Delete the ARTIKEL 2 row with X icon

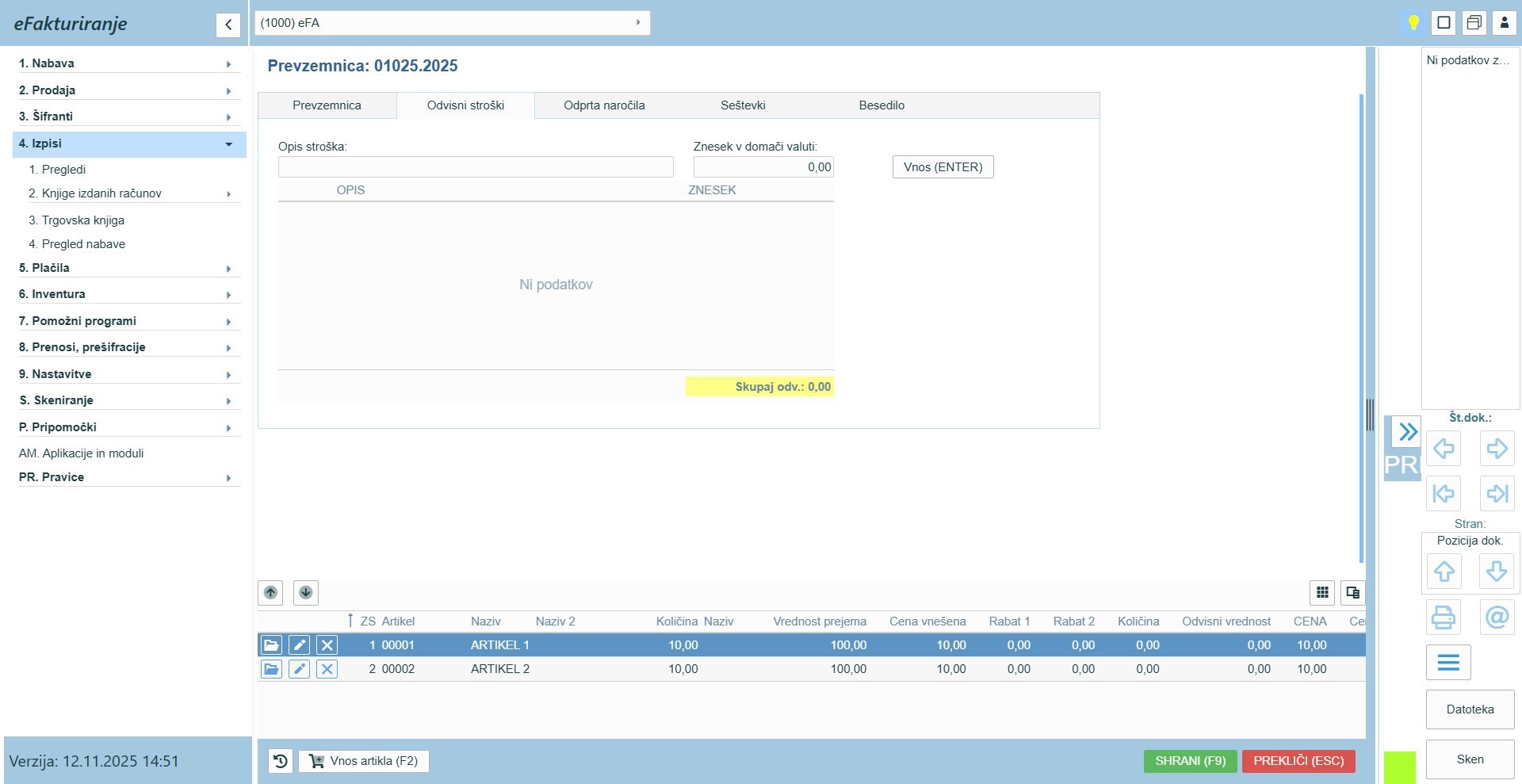327,669
